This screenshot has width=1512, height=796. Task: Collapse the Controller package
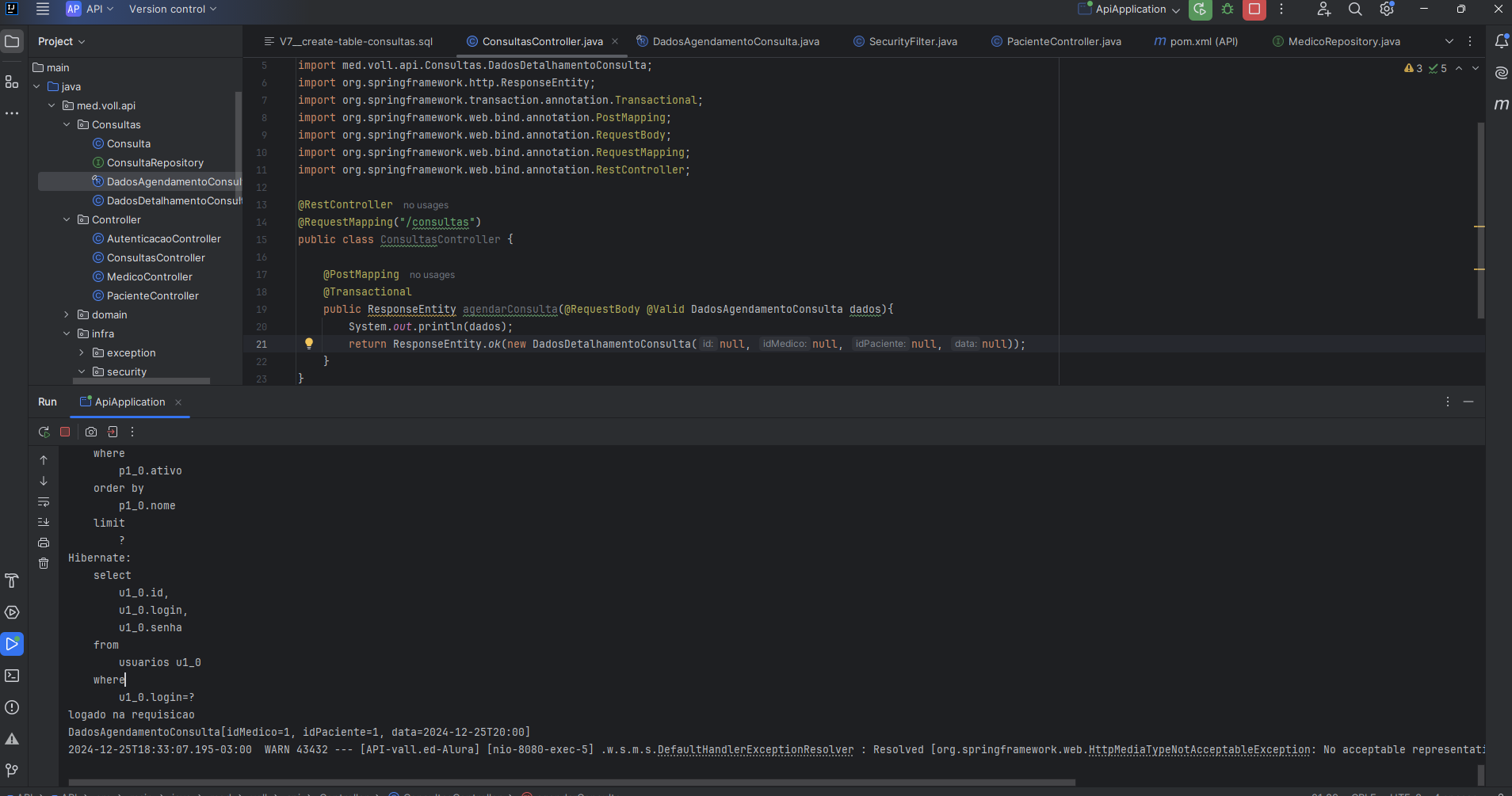[x=67, y=219]
